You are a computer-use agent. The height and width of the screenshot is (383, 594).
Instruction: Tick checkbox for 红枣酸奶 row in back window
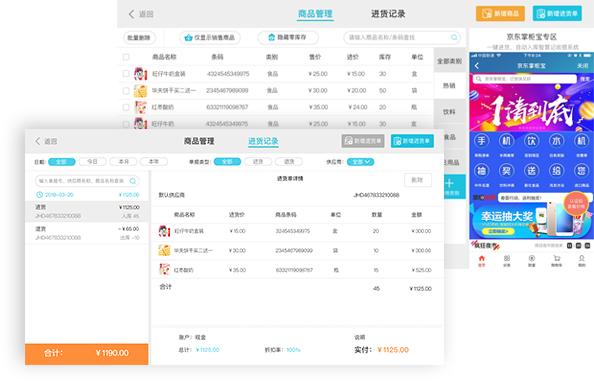point(126,107)
